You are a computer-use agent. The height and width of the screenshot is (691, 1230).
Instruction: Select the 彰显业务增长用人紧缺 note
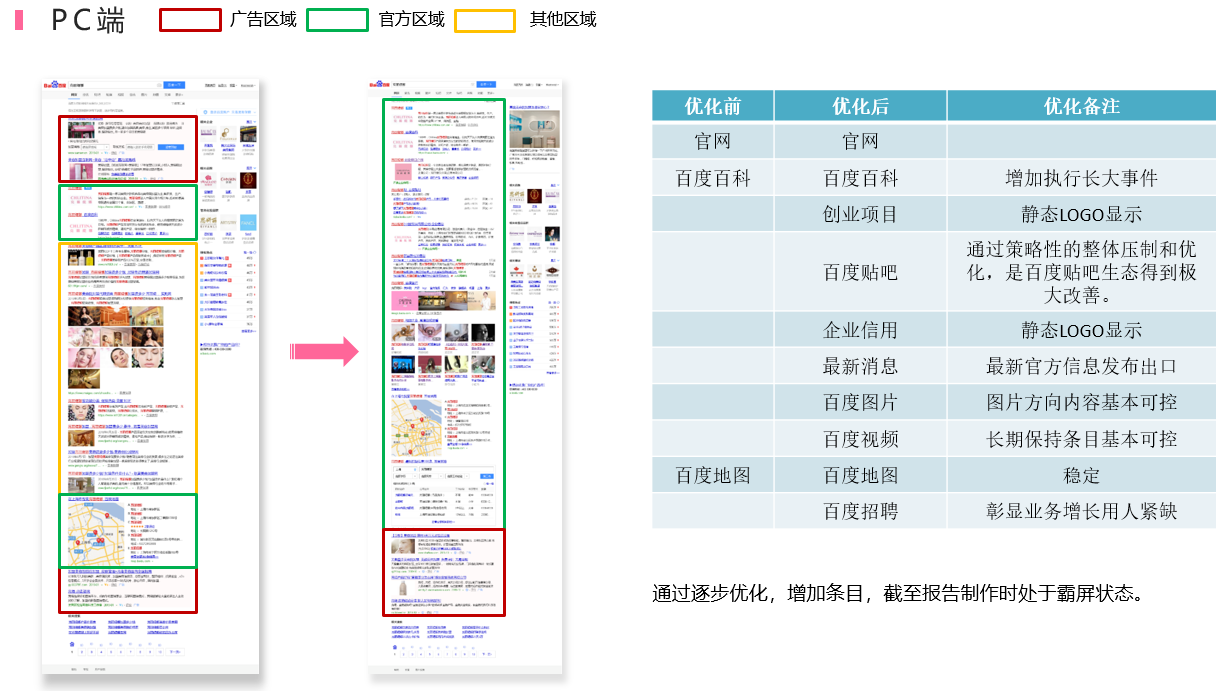tap(1082, 511)
